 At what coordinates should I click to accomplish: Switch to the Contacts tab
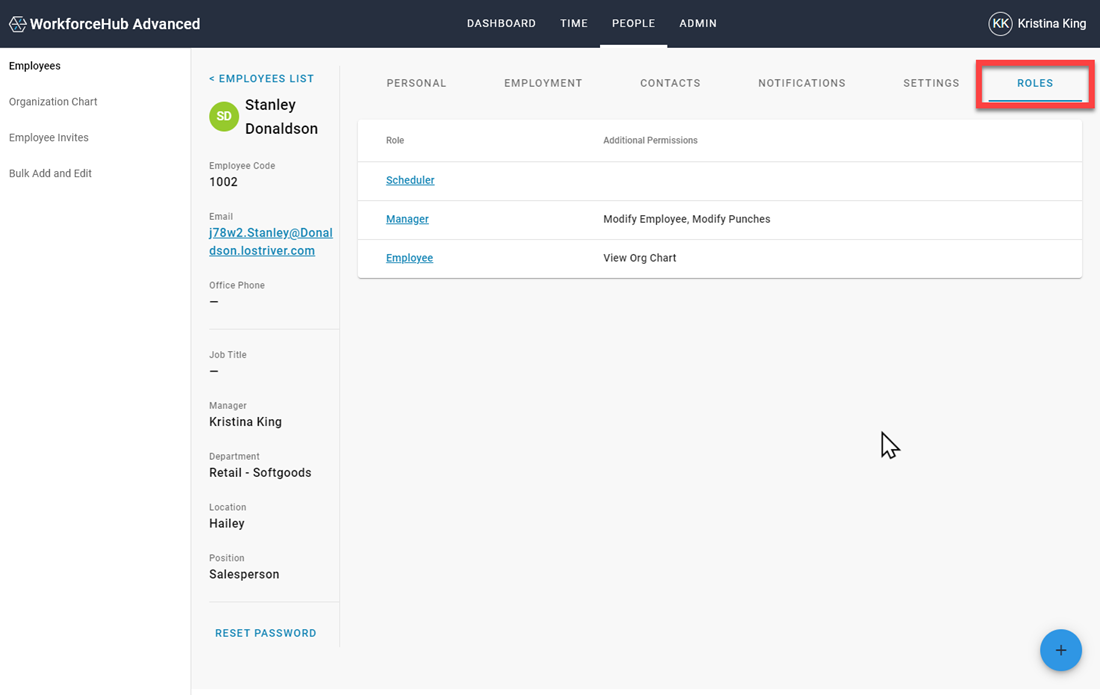coord(670,83)
